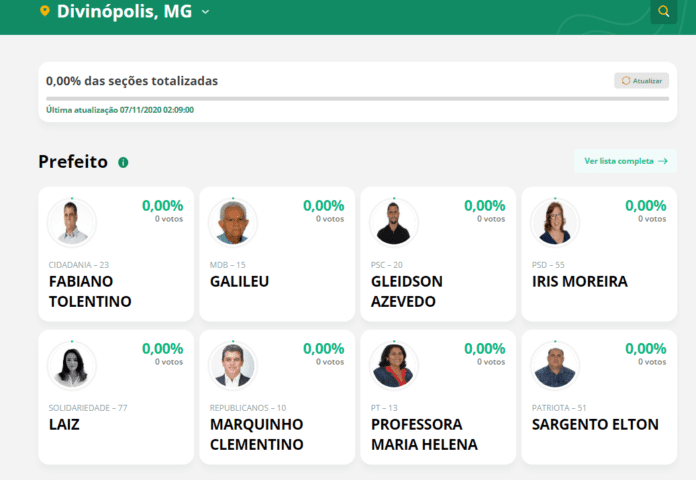Click the search magnifier icon
Screen dimensions: 696x480
663,11
